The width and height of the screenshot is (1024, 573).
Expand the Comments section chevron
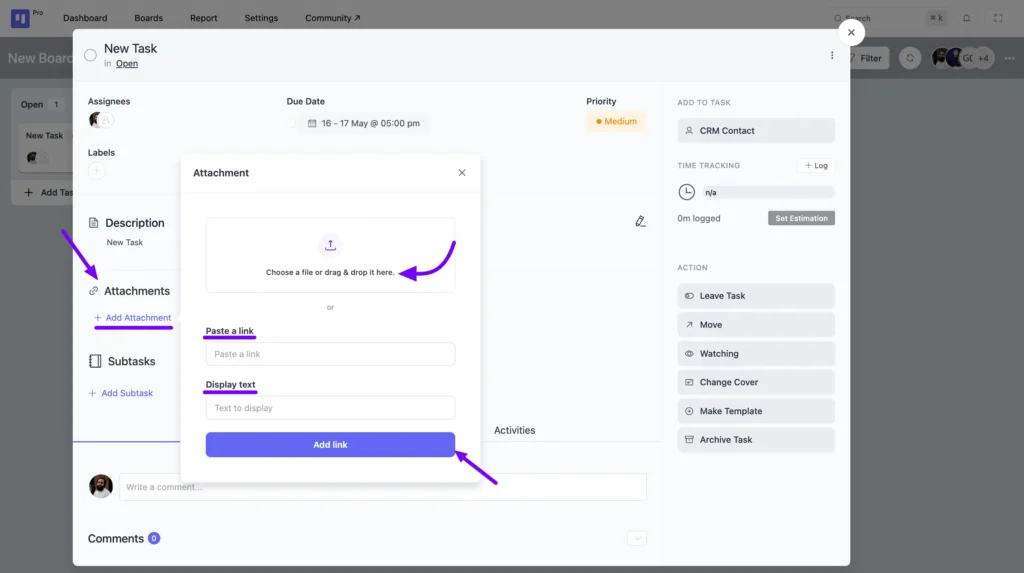coord(637,539)
